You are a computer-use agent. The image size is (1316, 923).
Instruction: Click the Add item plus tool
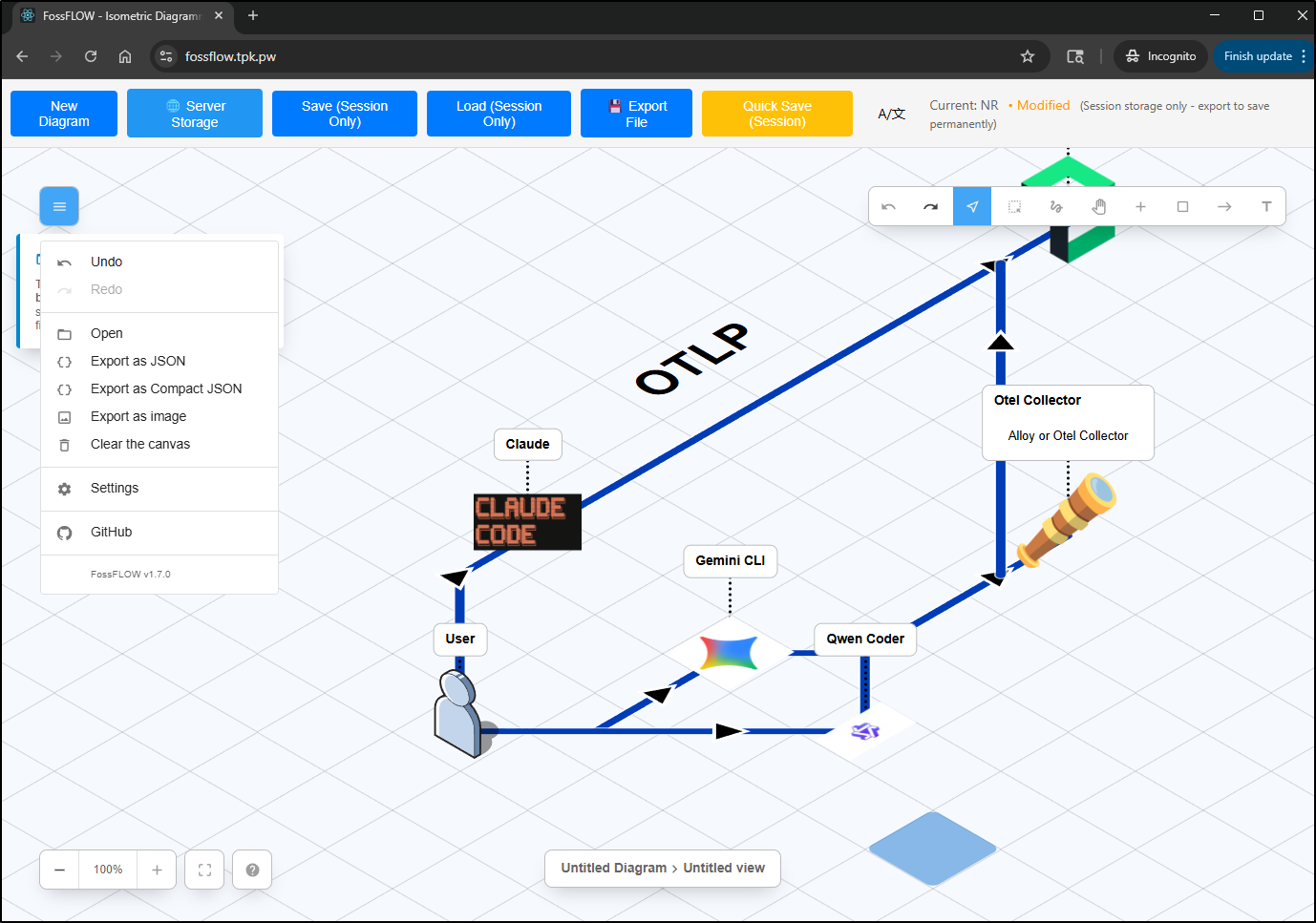[1140, 206]
